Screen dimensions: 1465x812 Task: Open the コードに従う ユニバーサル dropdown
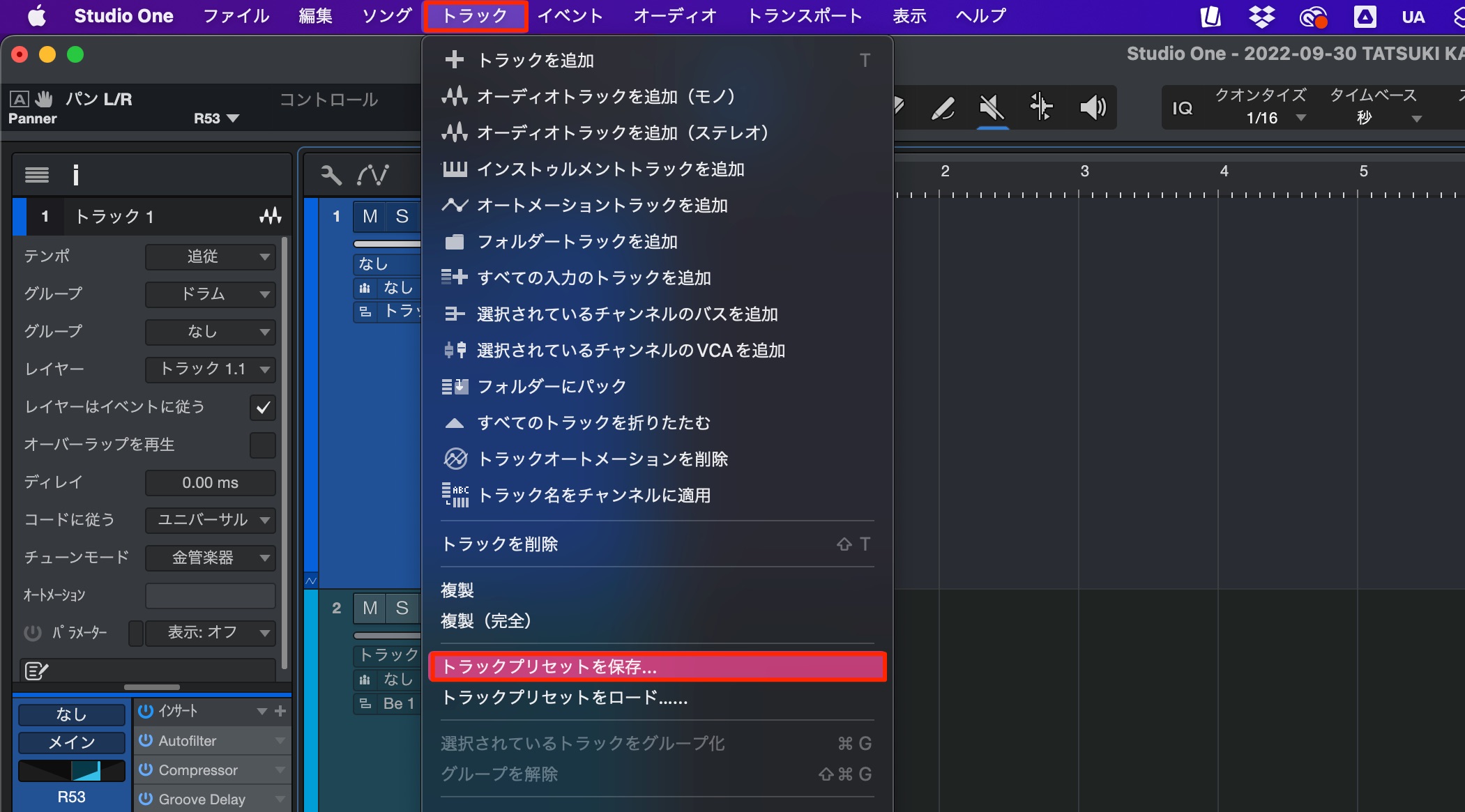point(211,520)
